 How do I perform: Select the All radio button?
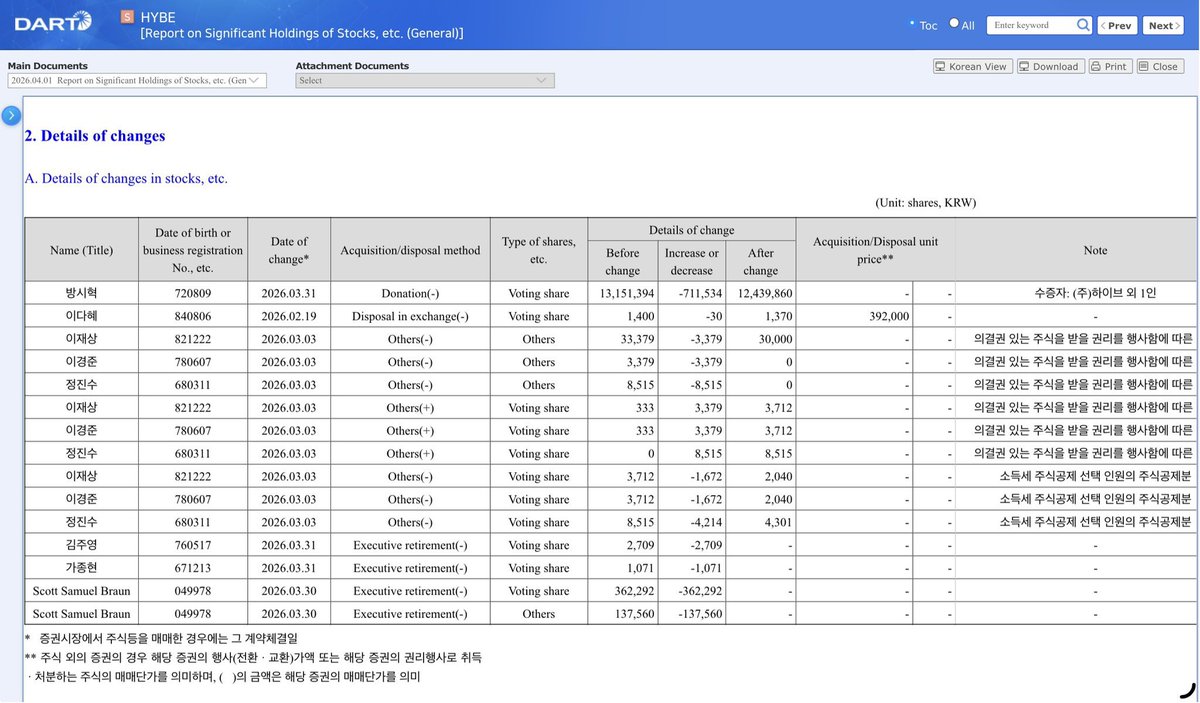click(953, 24)
